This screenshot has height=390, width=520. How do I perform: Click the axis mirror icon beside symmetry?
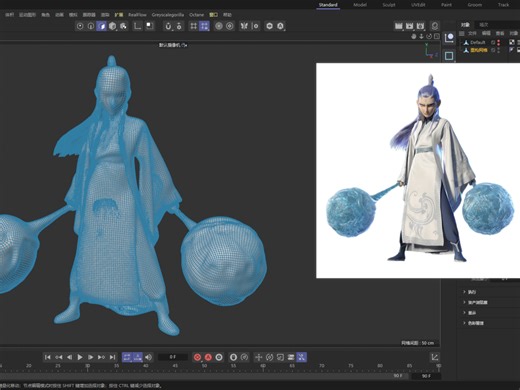pyautogui.click(x=255, y=26)
